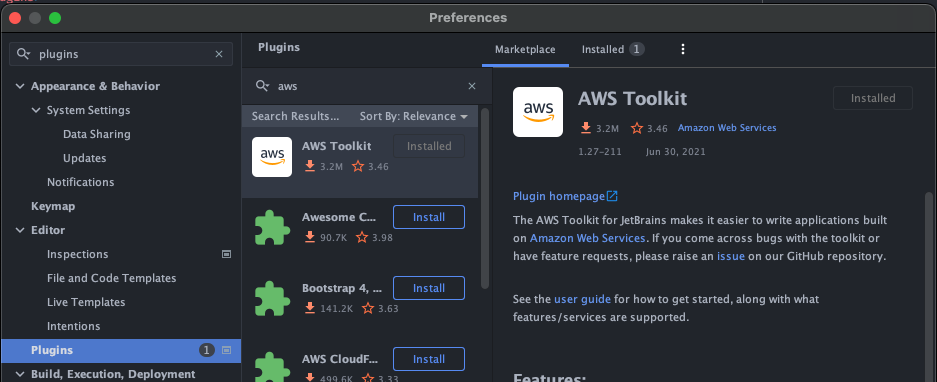
Task: Collapse the System Settings subsection
Action: [x=36, y=111]
